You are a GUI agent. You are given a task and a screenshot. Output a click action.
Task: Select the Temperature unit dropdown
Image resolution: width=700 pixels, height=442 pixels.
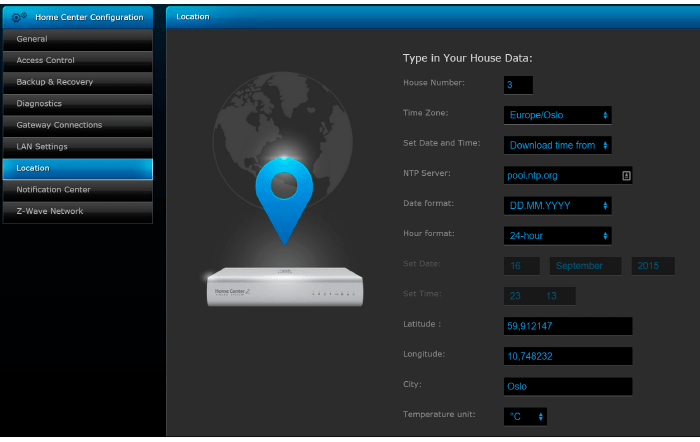(x=526, y=416)
